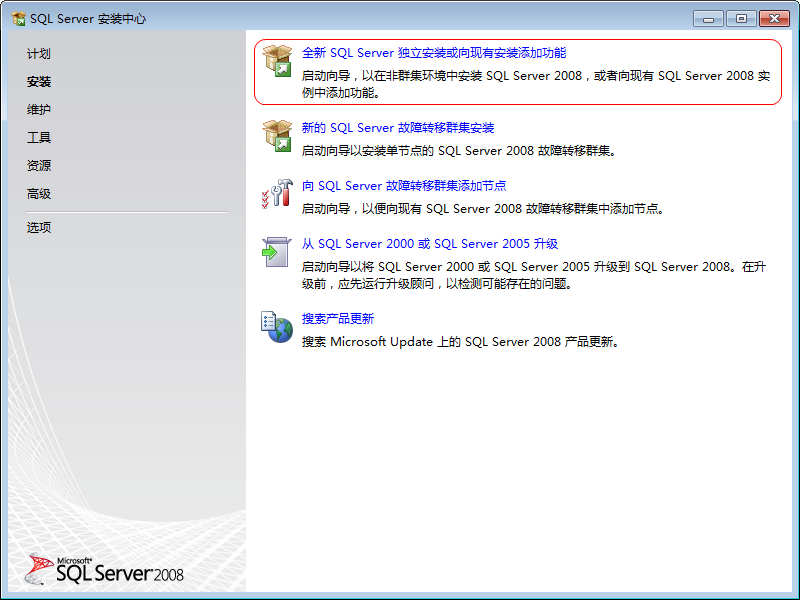Viewport: 800px width, 600px height.
Task: Open 搜索产品更新 link
Action: pyautogui.click(x=338, y=319)
